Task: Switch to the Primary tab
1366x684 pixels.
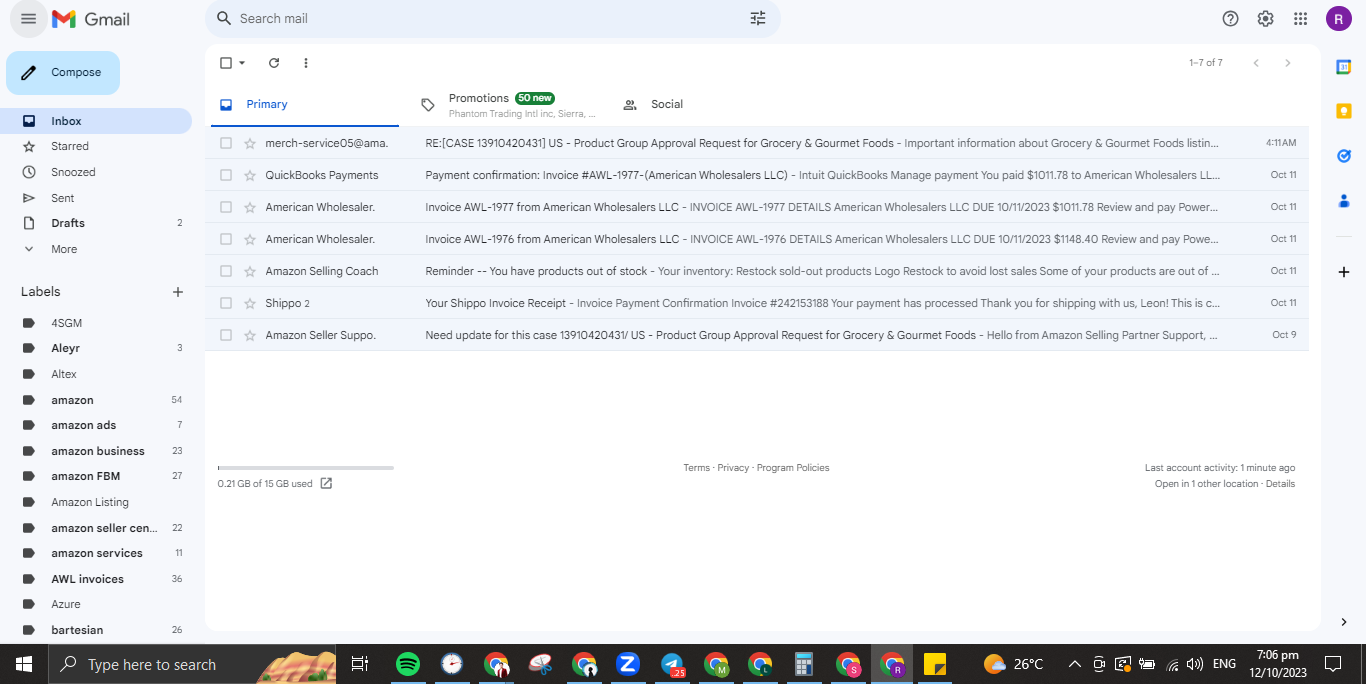Action: point(303,104)
